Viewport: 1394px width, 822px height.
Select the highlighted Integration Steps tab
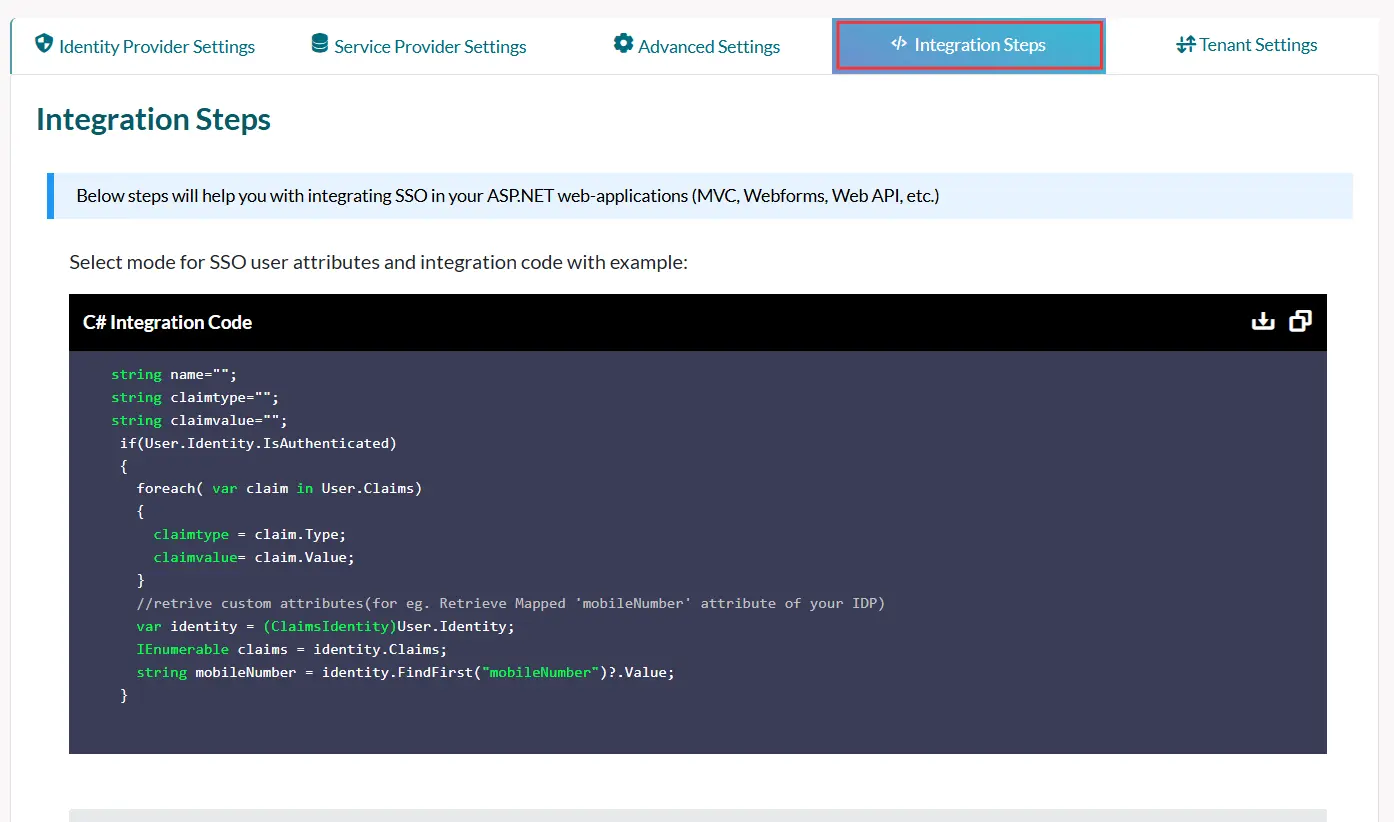pos(968,44)
